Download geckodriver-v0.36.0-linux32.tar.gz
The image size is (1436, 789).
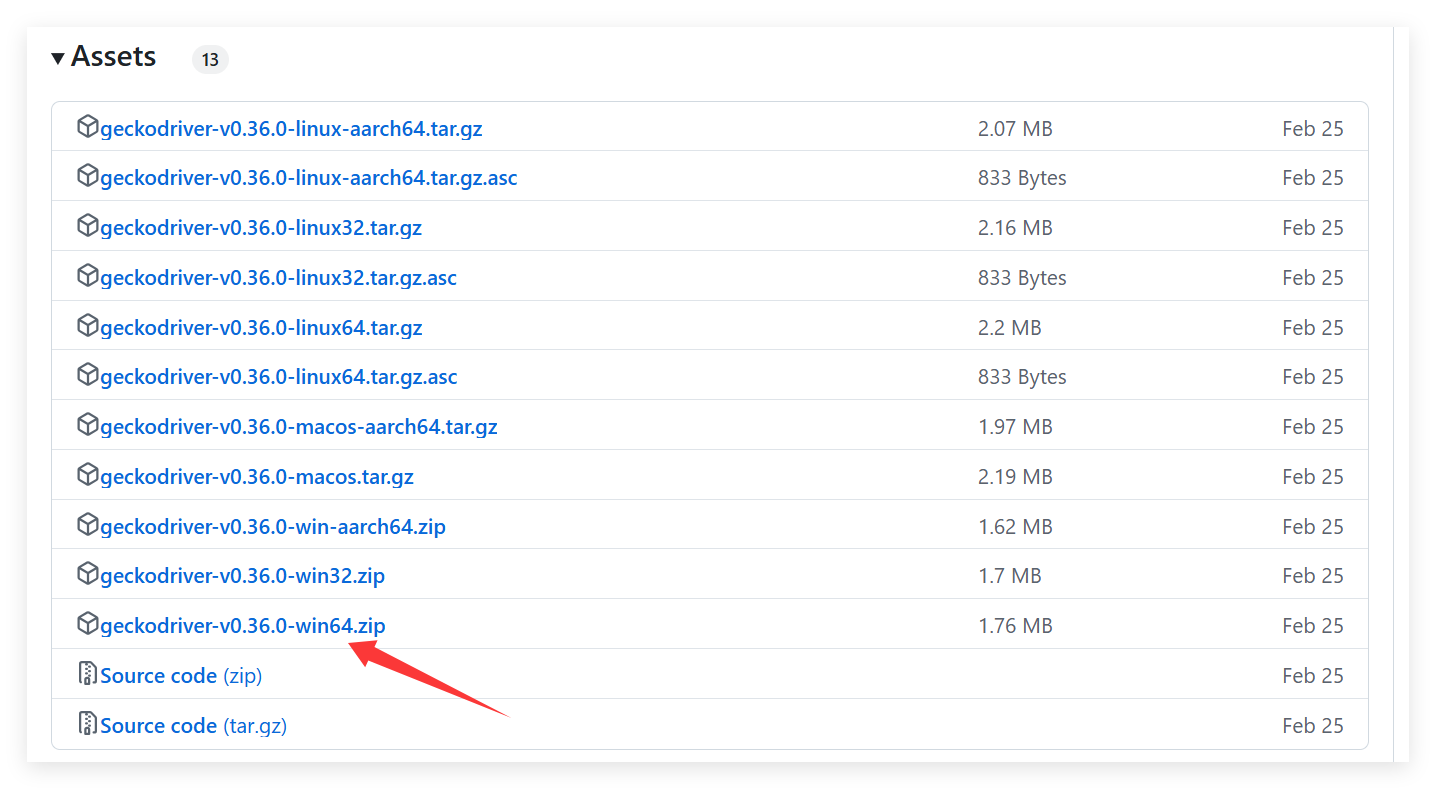261,228
